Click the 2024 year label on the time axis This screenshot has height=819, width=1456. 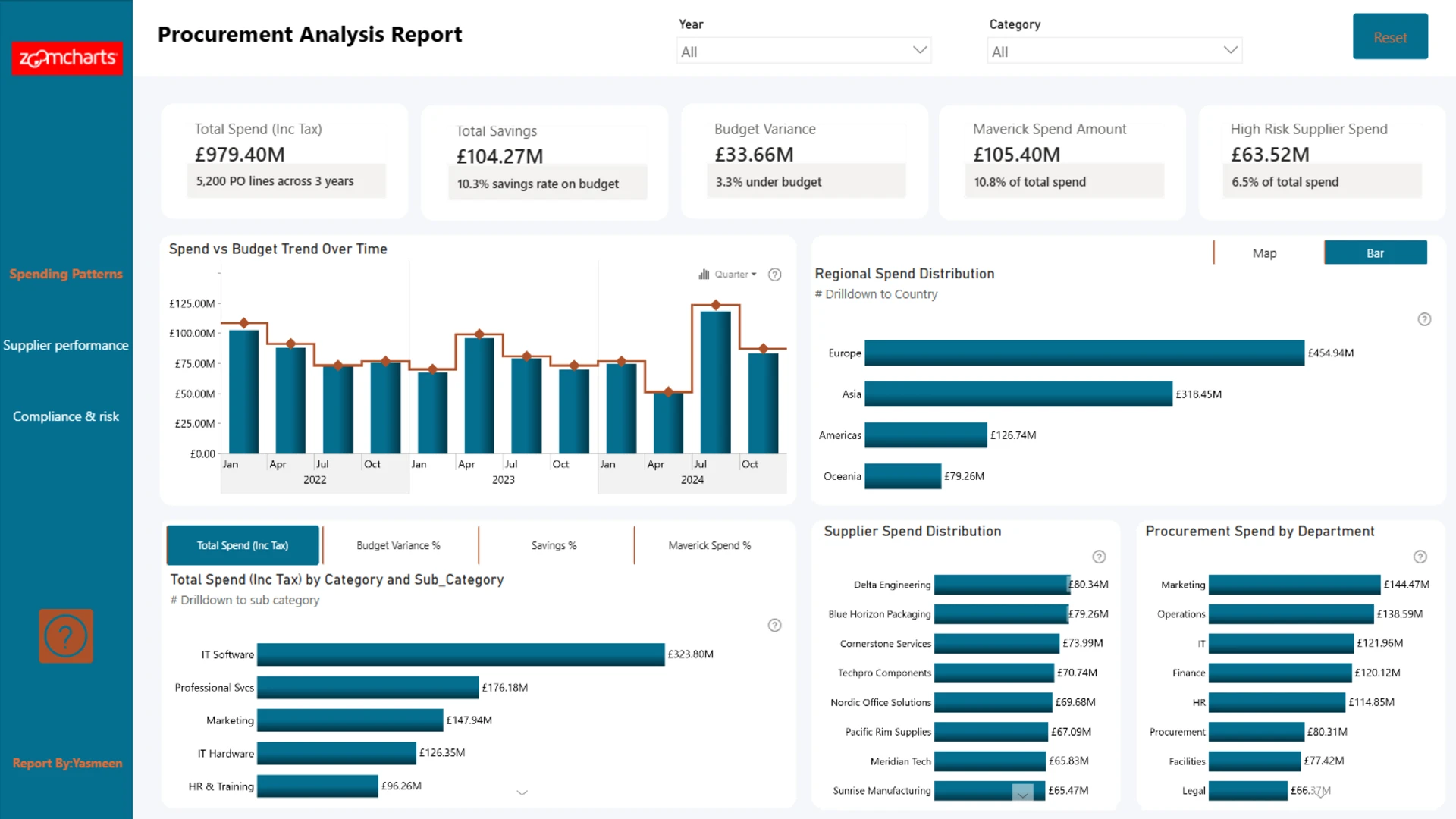click(x=692, y=480)
